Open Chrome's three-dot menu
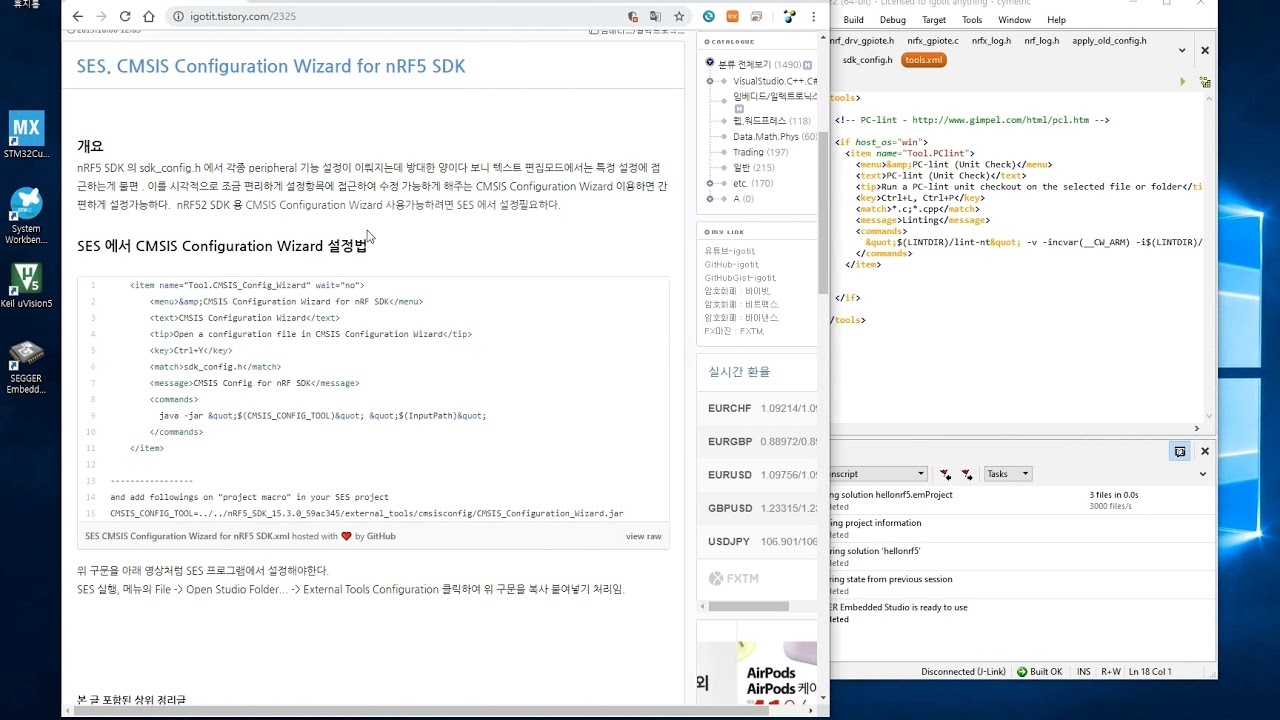The width and height of the screenshot is (1280, 720). coord(814,16)
